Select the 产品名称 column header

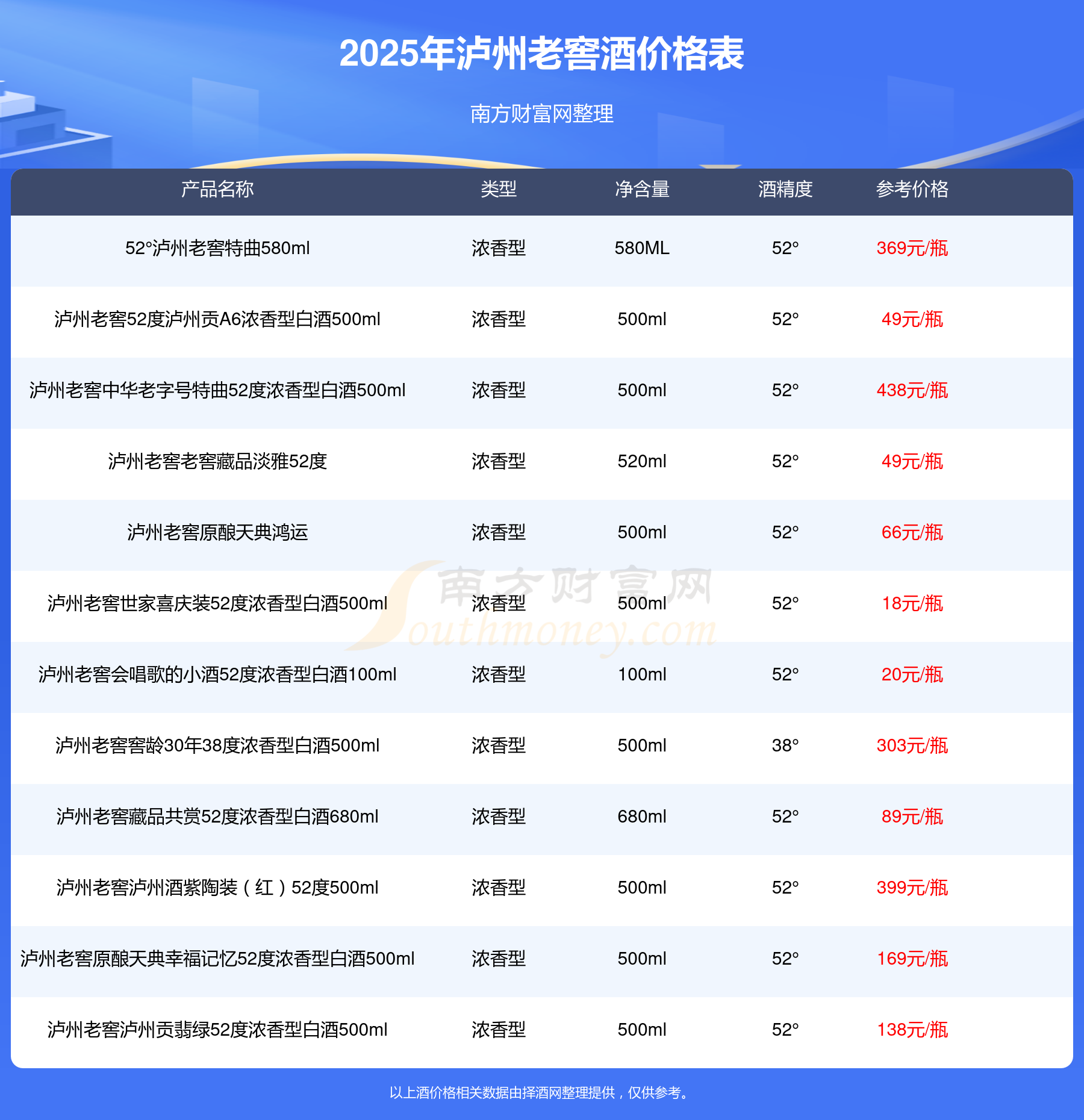click(217, 189)
